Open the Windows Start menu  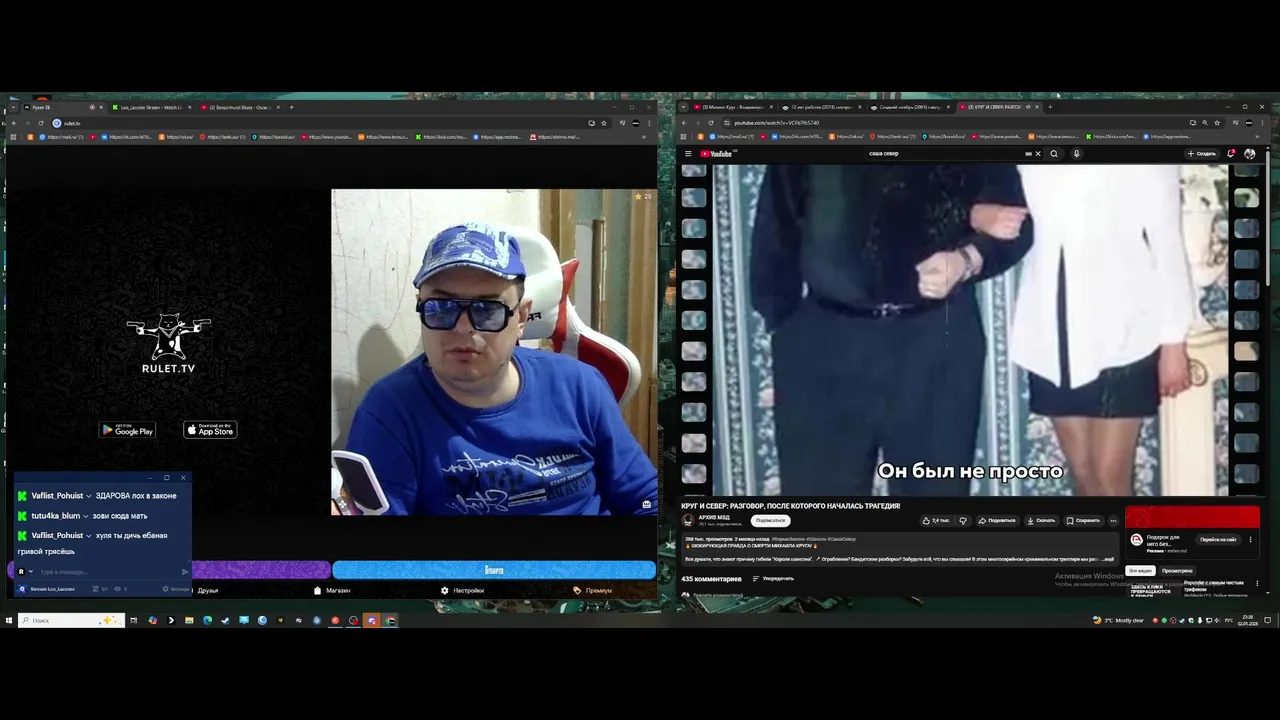pos(8,620)
